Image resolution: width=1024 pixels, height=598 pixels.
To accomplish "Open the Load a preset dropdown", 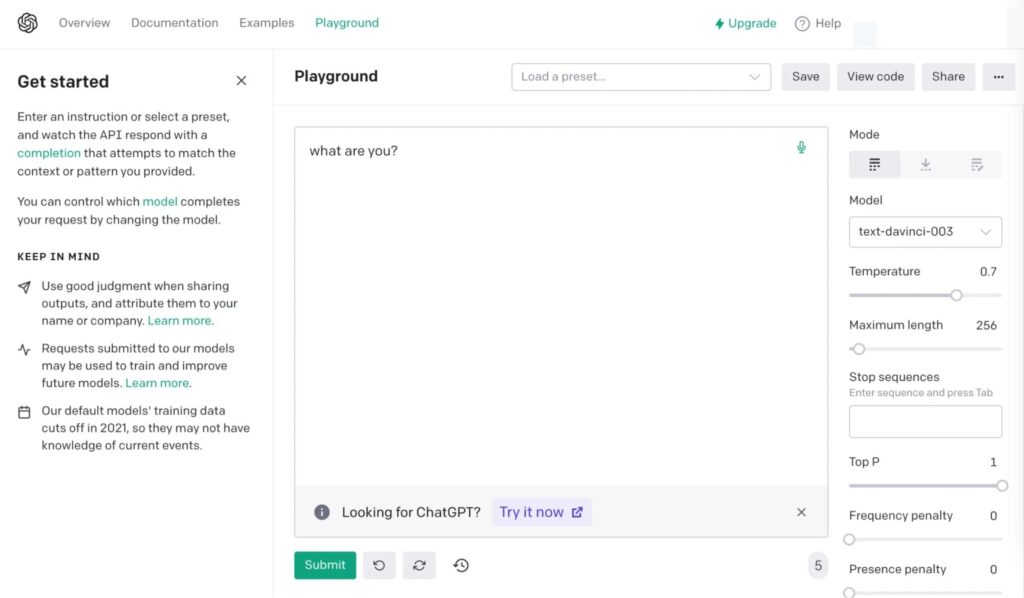I will [x=641, y=77].
